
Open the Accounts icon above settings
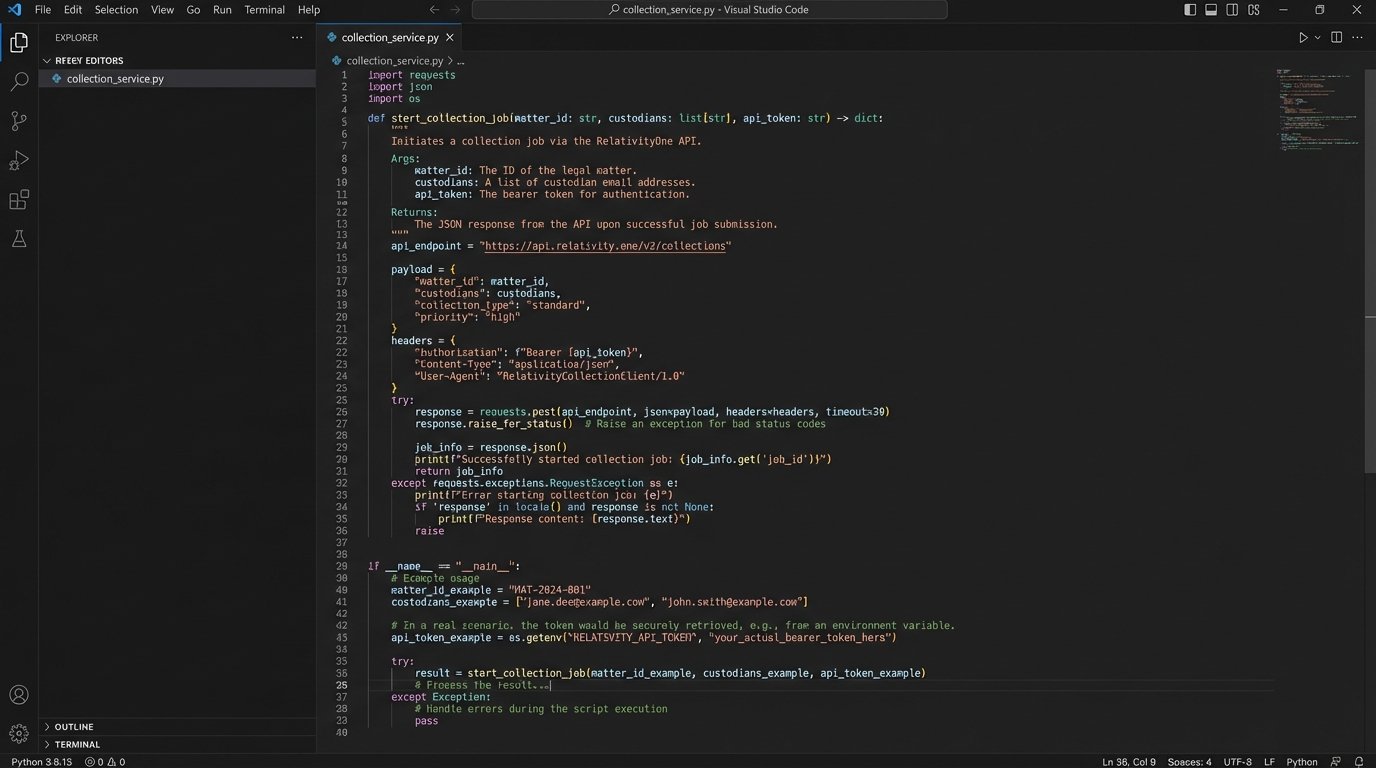pyautogui.click(x=19, y=694)
